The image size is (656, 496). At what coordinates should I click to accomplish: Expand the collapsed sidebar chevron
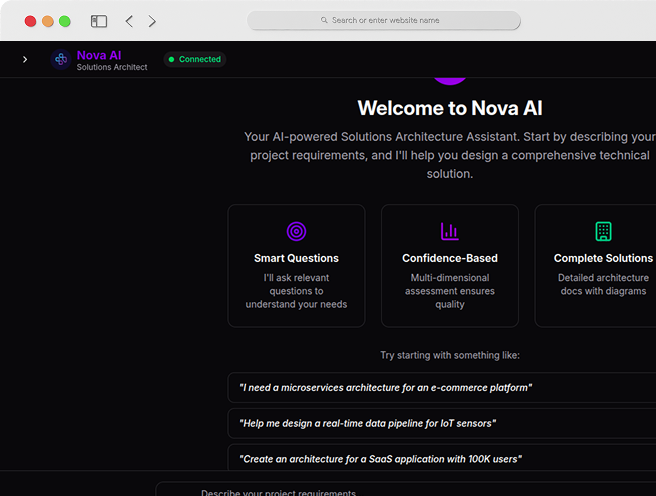coord(25,59)
